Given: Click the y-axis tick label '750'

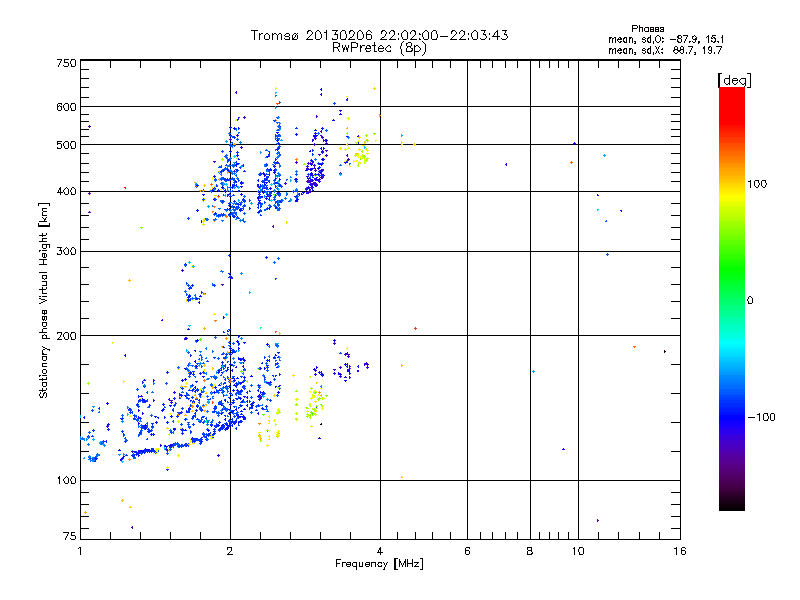Looking at the screenshot, I should click(x=66, y=63).
